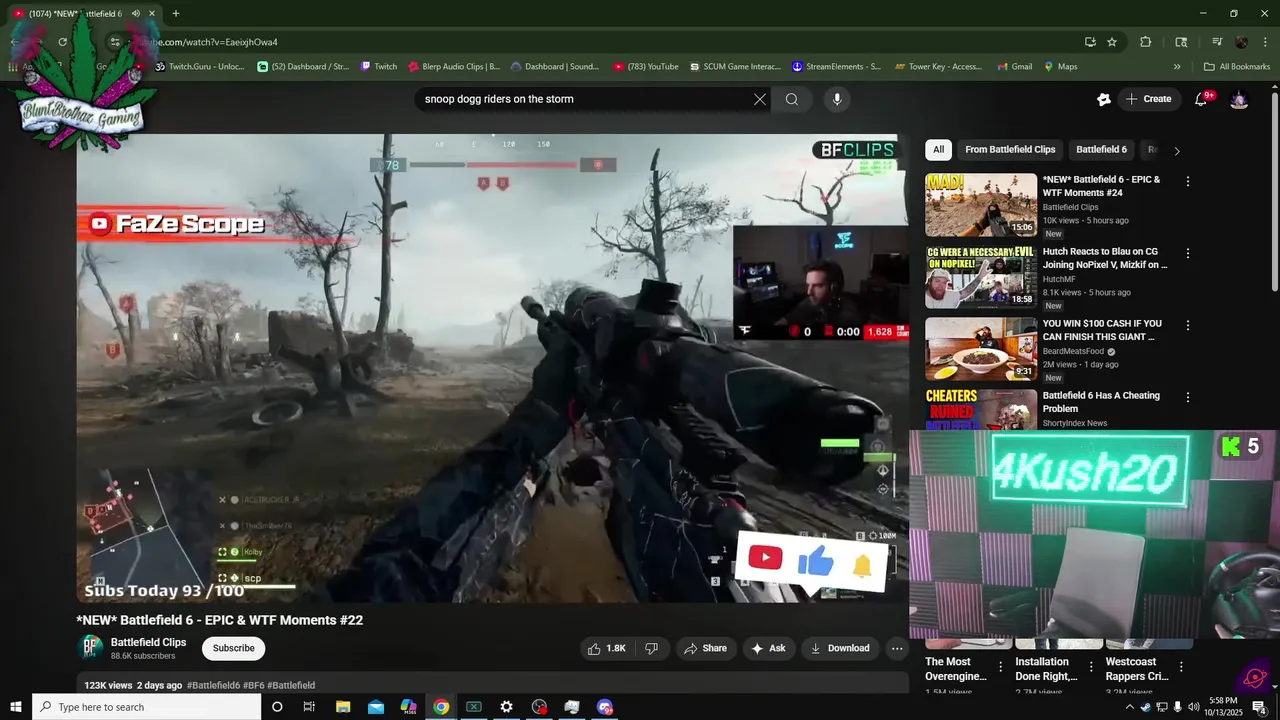Open Blerp Audio Clips bookmark

coord(454,67)
